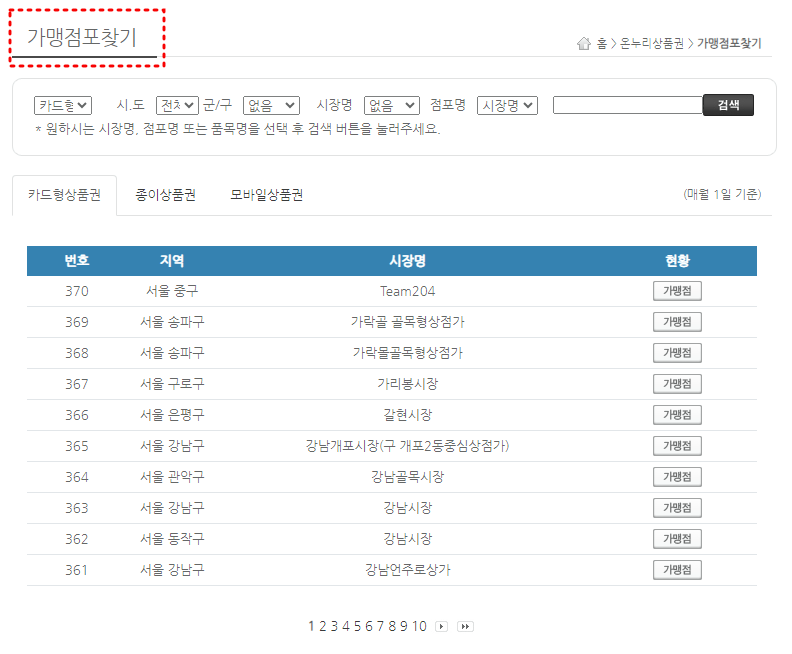Focus the search text input field
Image resolution: width=792 pixels, height=654 pixels.
(x=628, y=105)
